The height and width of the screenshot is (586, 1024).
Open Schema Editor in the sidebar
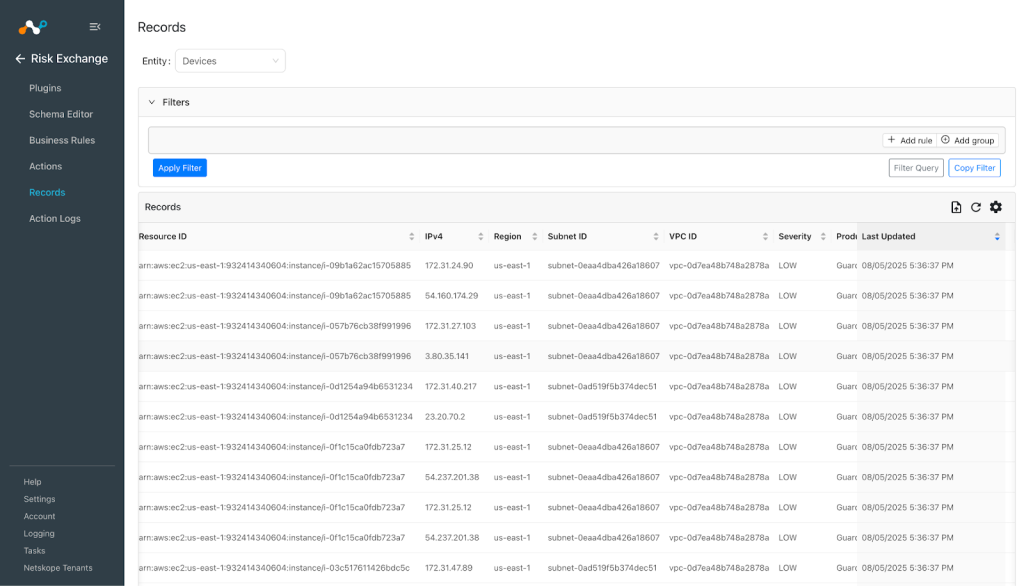click(x=61, y=114)
